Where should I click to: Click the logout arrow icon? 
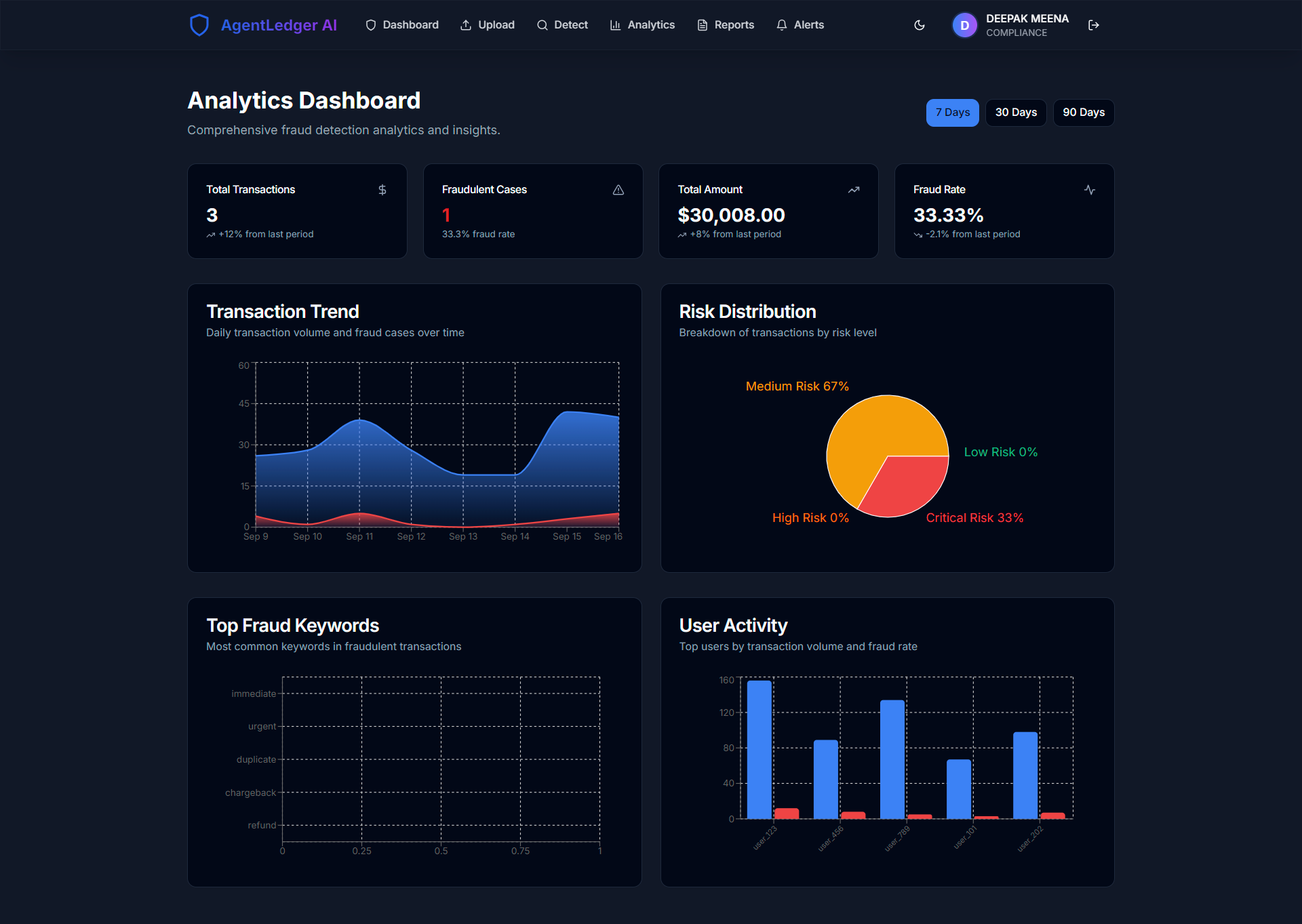[x=1093, y=25]
